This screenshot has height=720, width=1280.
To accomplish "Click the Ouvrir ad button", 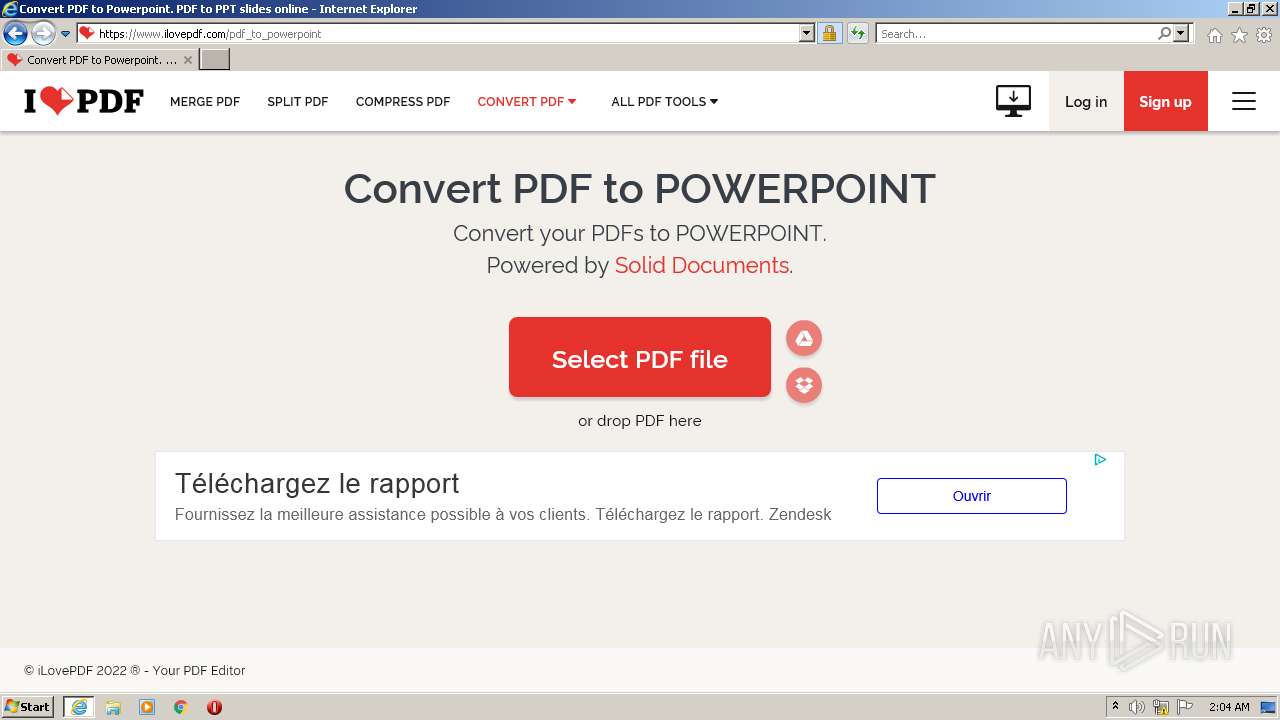I will (x=972, y=496).
